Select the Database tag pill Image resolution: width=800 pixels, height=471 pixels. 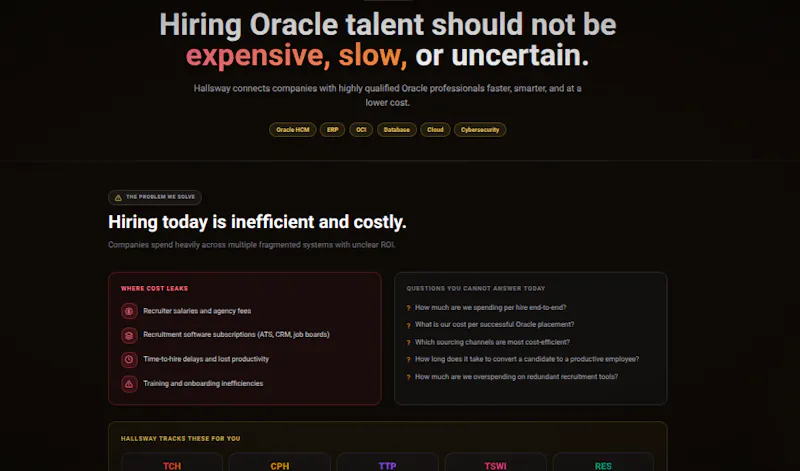coord(396,130)
